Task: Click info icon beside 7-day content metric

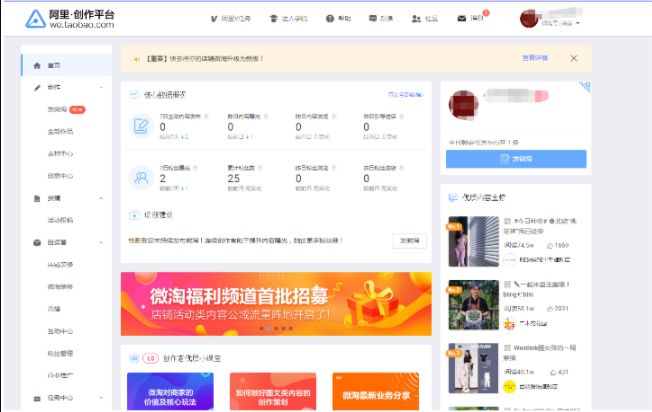Action: coord(206,116)
